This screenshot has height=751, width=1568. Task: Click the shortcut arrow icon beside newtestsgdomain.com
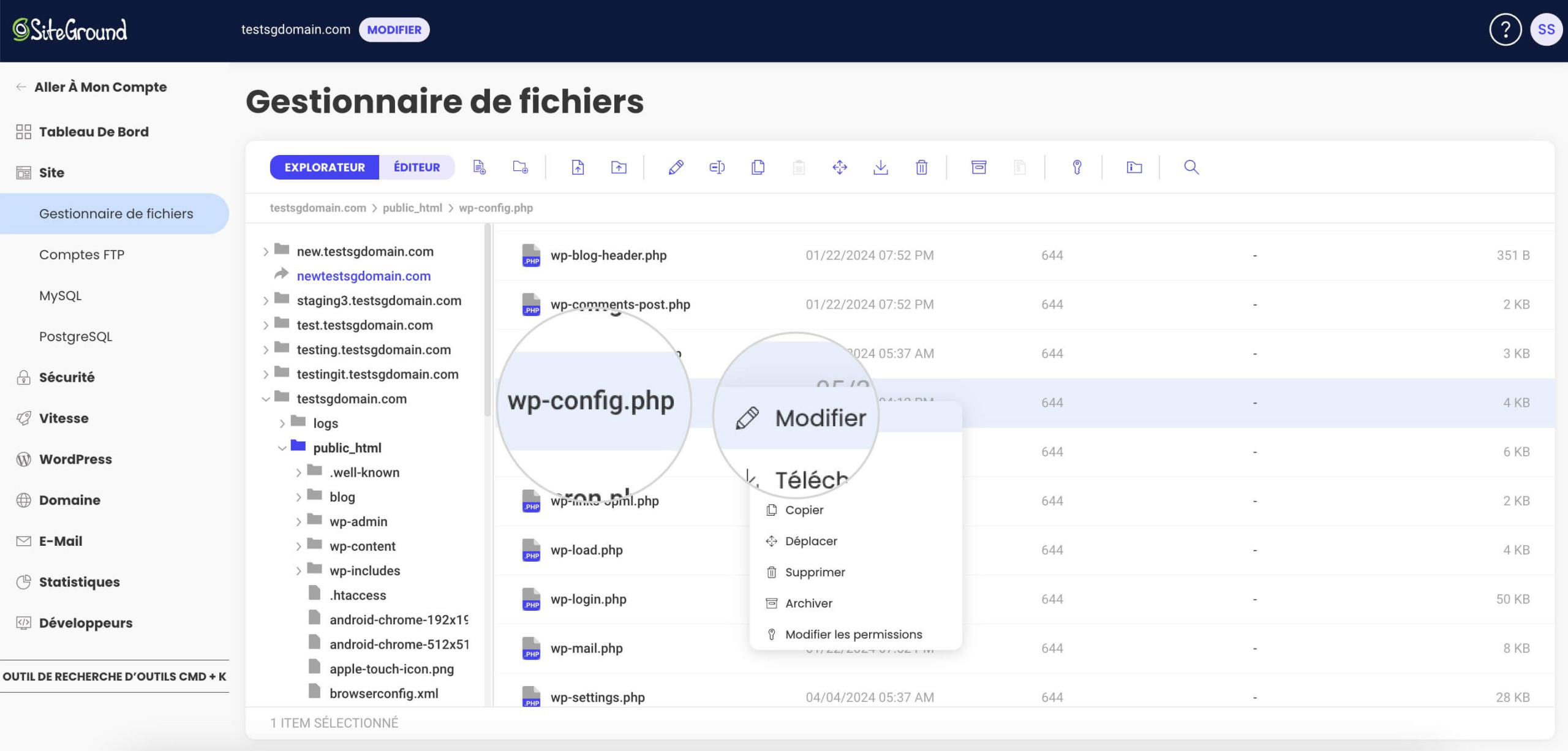(281, 274)
